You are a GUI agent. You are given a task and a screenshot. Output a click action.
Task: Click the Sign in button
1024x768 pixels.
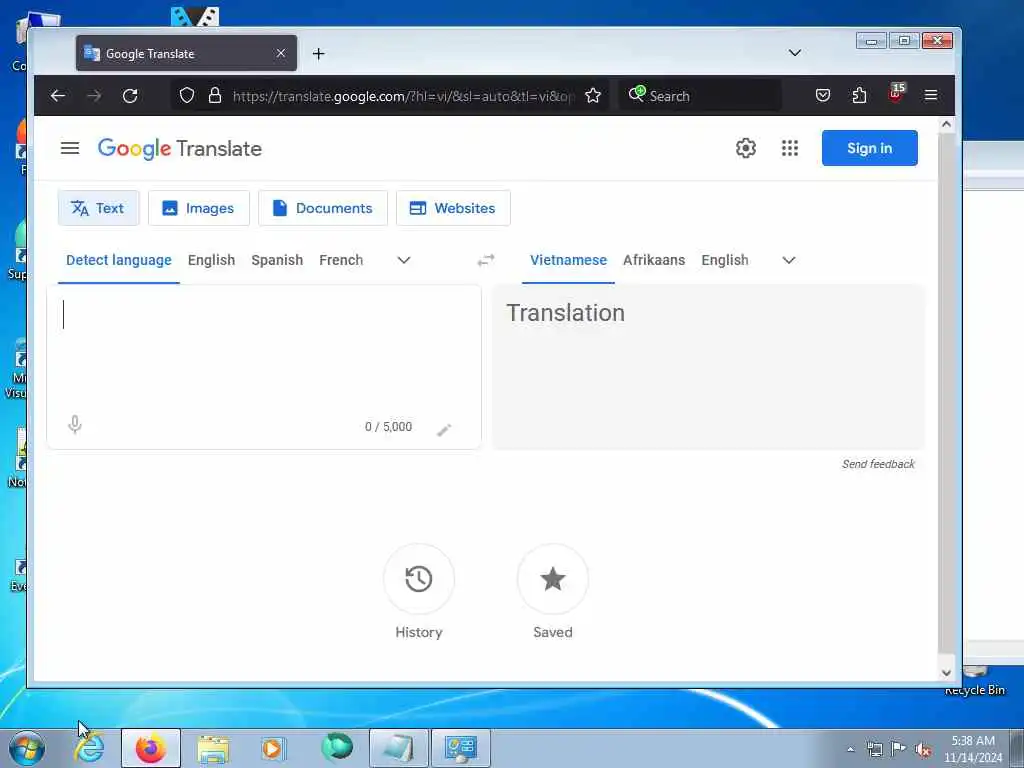click(x=869, y=148)
